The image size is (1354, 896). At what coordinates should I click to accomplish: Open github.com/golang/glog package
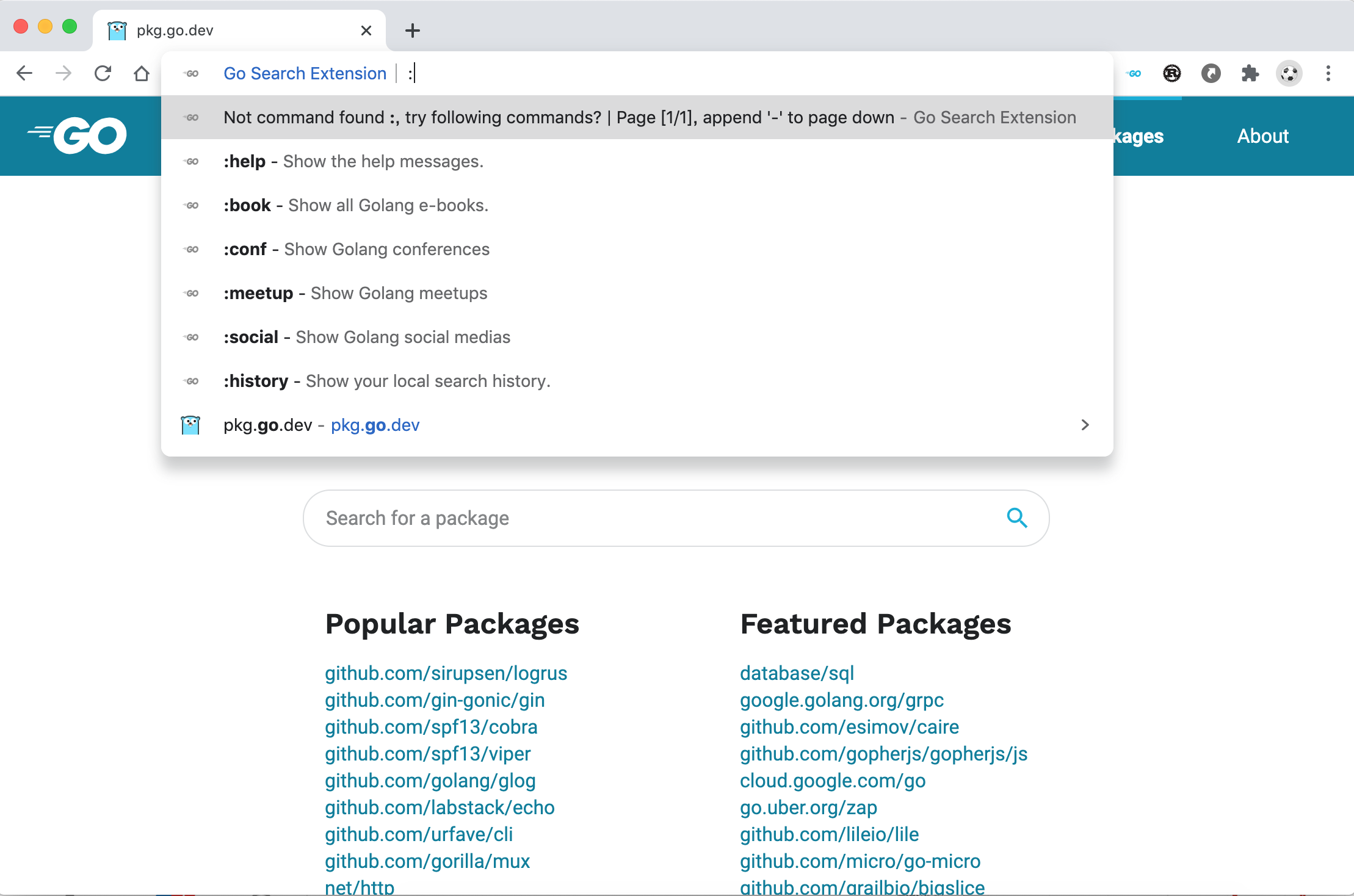(x=430, y=781)
